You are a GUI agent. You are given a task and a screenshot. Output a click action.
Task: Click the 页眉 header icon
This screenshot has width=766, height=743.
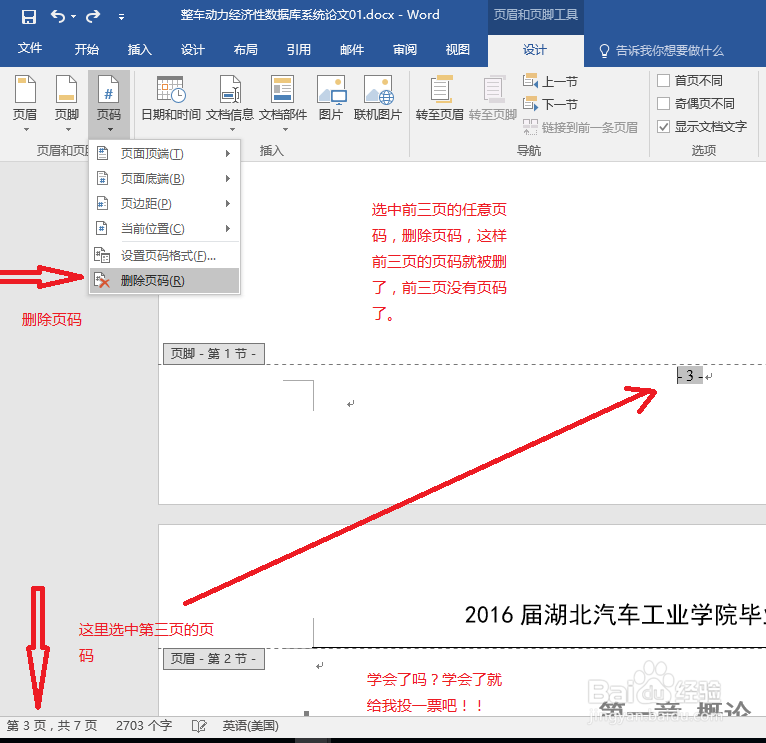pos(25,89)
